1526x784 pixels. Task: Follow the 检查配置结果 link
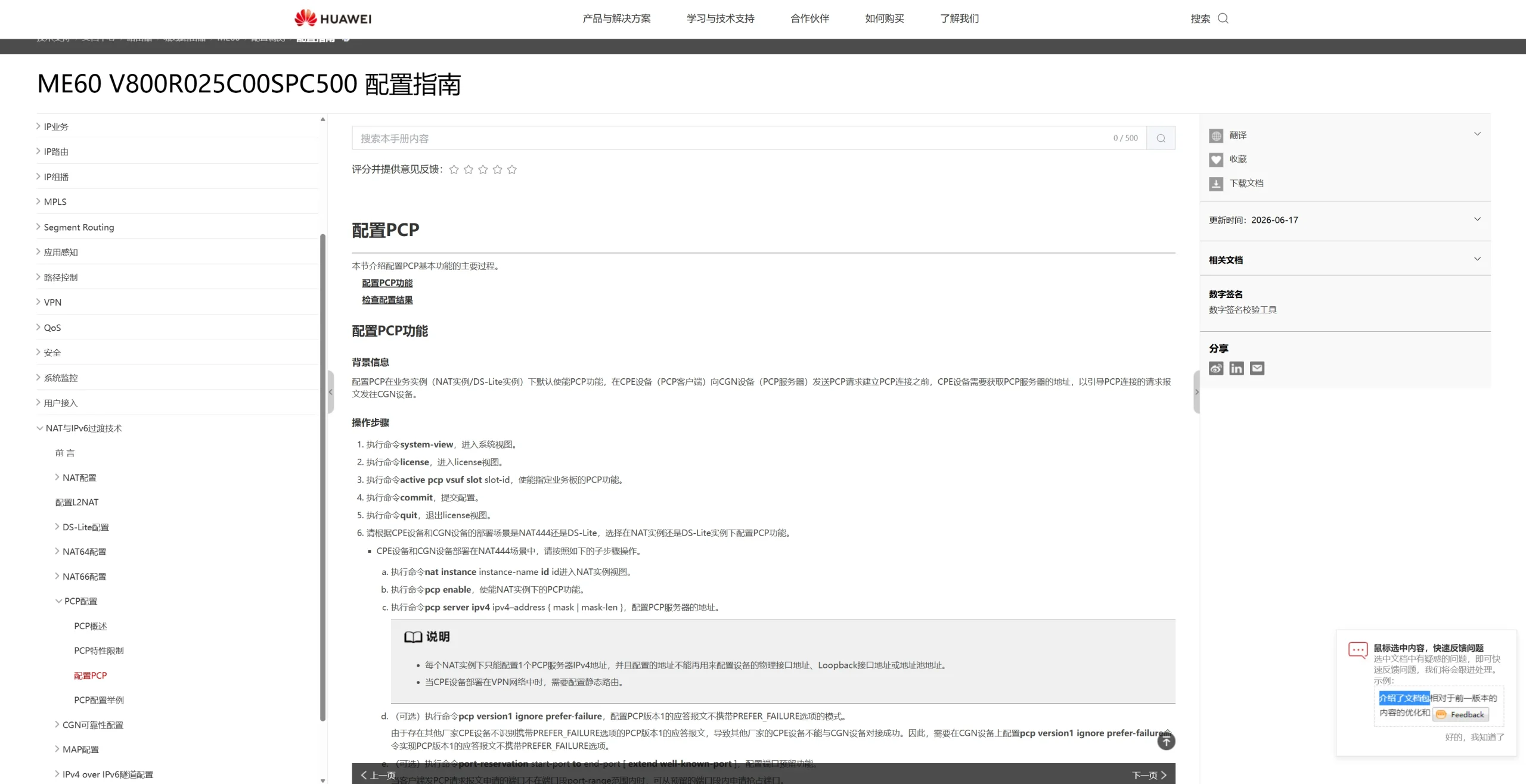(x=387, y=300)
